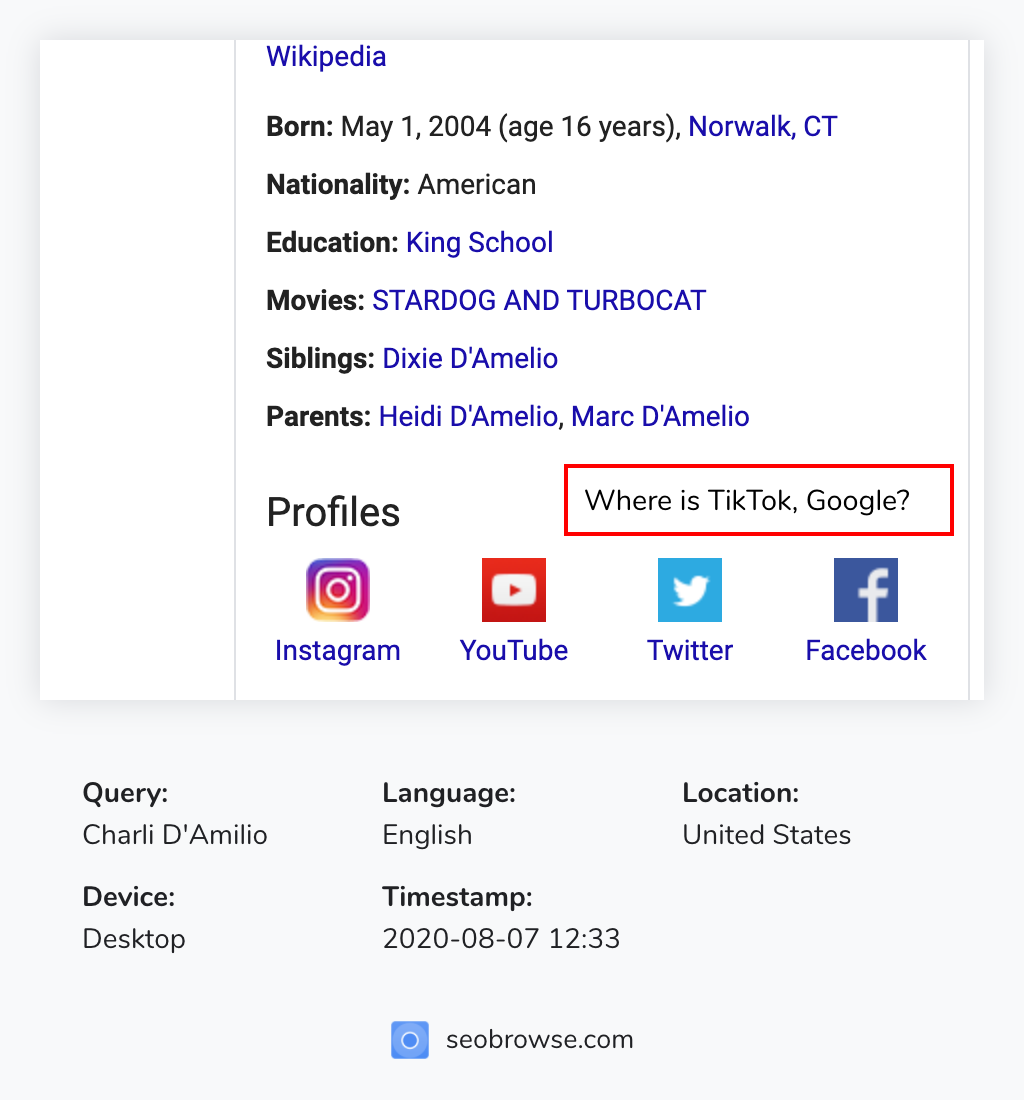Viewport: 1024px width, 1100px height.
Task: Select the Facebook 'f' letterform
Action: (x=870, y=592)
